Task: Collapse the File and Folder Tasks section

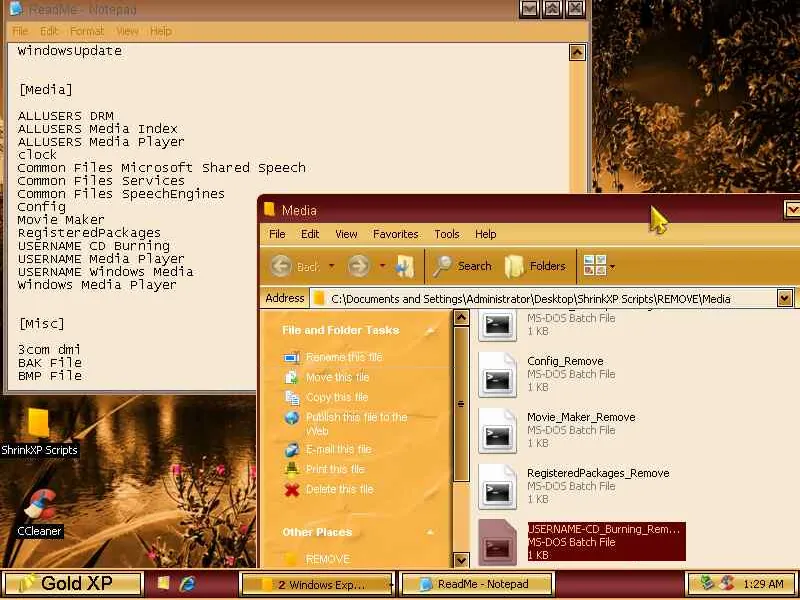Action: (x=431, y=331)
